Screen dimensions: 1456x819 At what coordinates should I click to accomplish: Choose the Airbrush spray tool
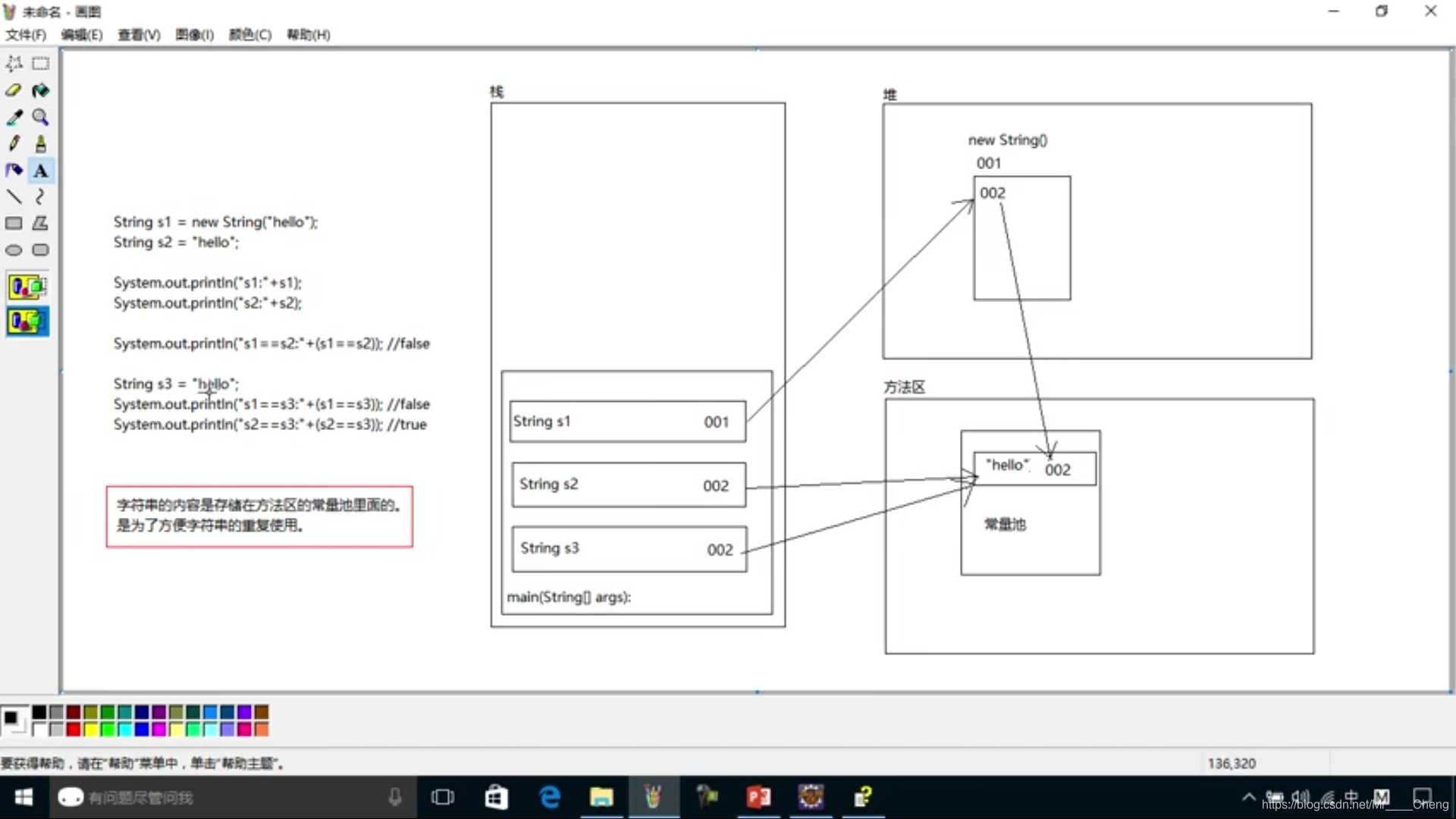pos(14,170)
